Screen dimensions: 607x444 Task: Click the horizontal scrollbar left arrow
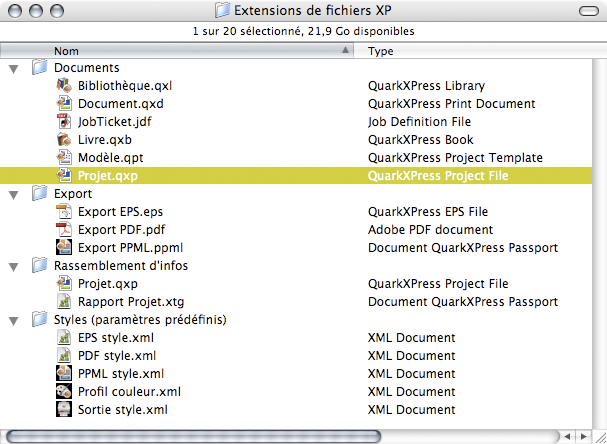coord(567,437)
